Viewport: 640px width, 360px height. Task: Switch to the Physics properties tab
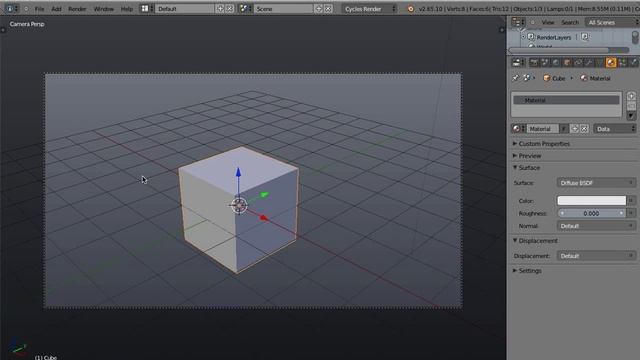click(x=633, y=62)
